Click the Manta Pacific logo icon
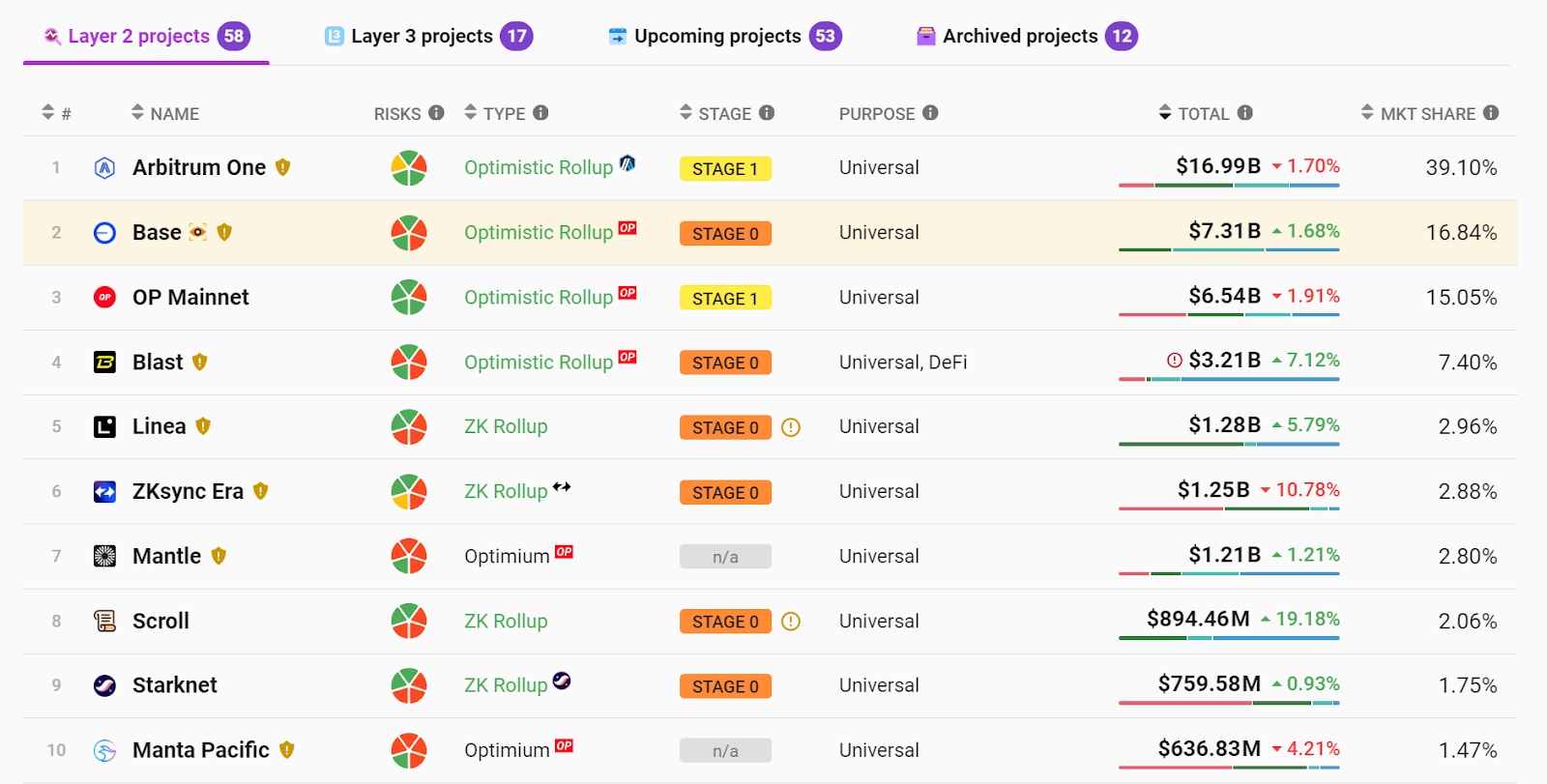 tap(104, 750)
